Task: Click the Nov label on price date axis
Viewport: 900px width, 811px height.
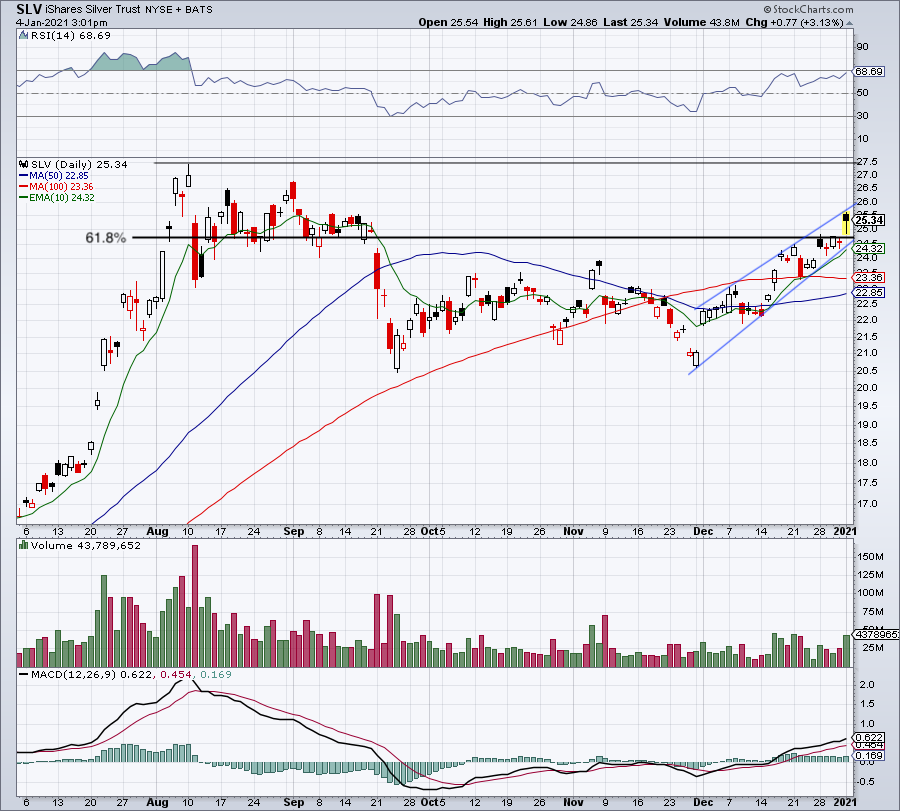Action: [x=573, y=531]
